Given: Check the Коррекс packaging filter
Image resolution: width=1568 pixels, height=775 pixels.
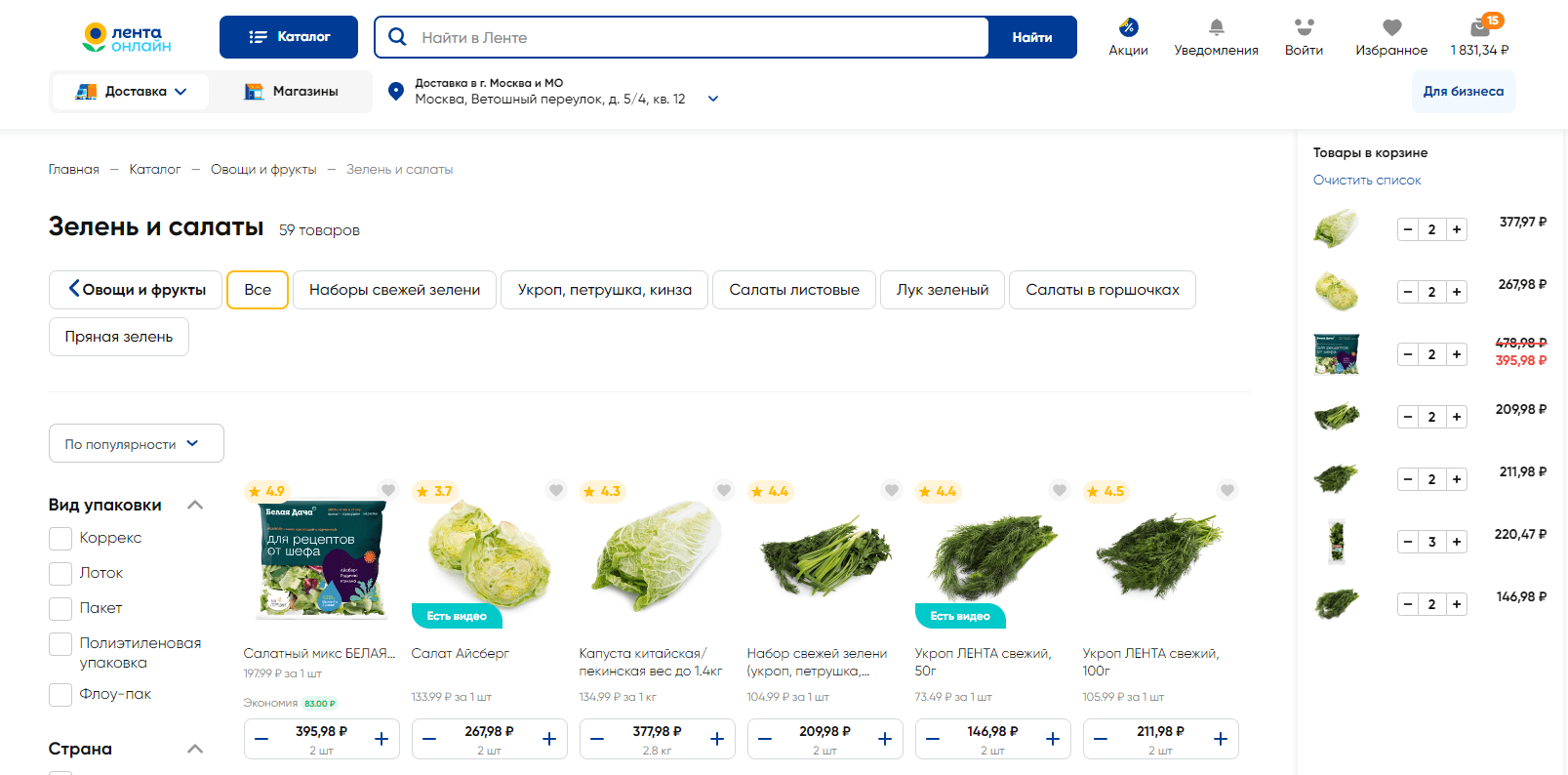Looking at the screenshot, I should click(60, 539).
